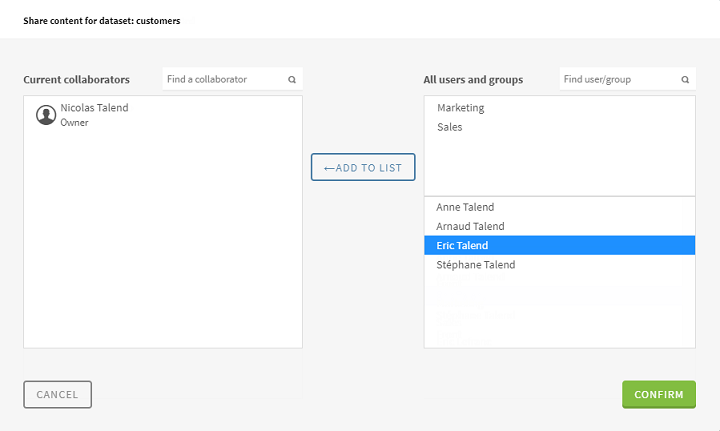720x431 pixels.
Task: Click the magnifier icon in user/group search
Action: pyautogui.click(x=686, y=79)
